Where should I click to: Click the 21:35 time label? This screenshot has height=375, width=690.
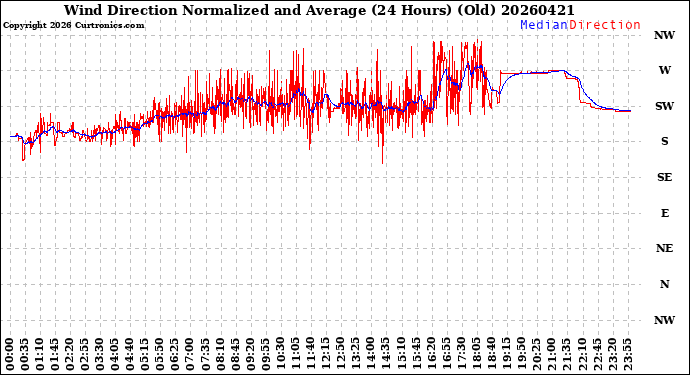tap(567, 354)
